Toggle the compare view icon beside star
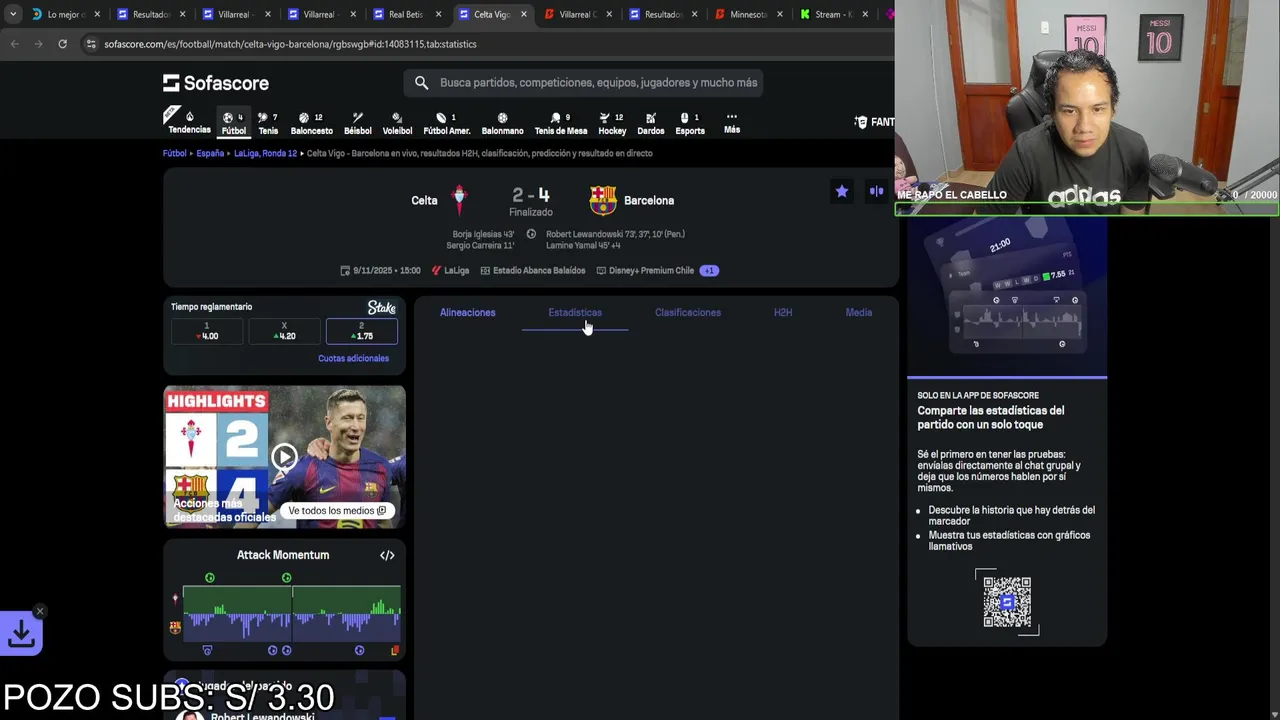This screenshot has height=720, width=1280. click(877, 191)
